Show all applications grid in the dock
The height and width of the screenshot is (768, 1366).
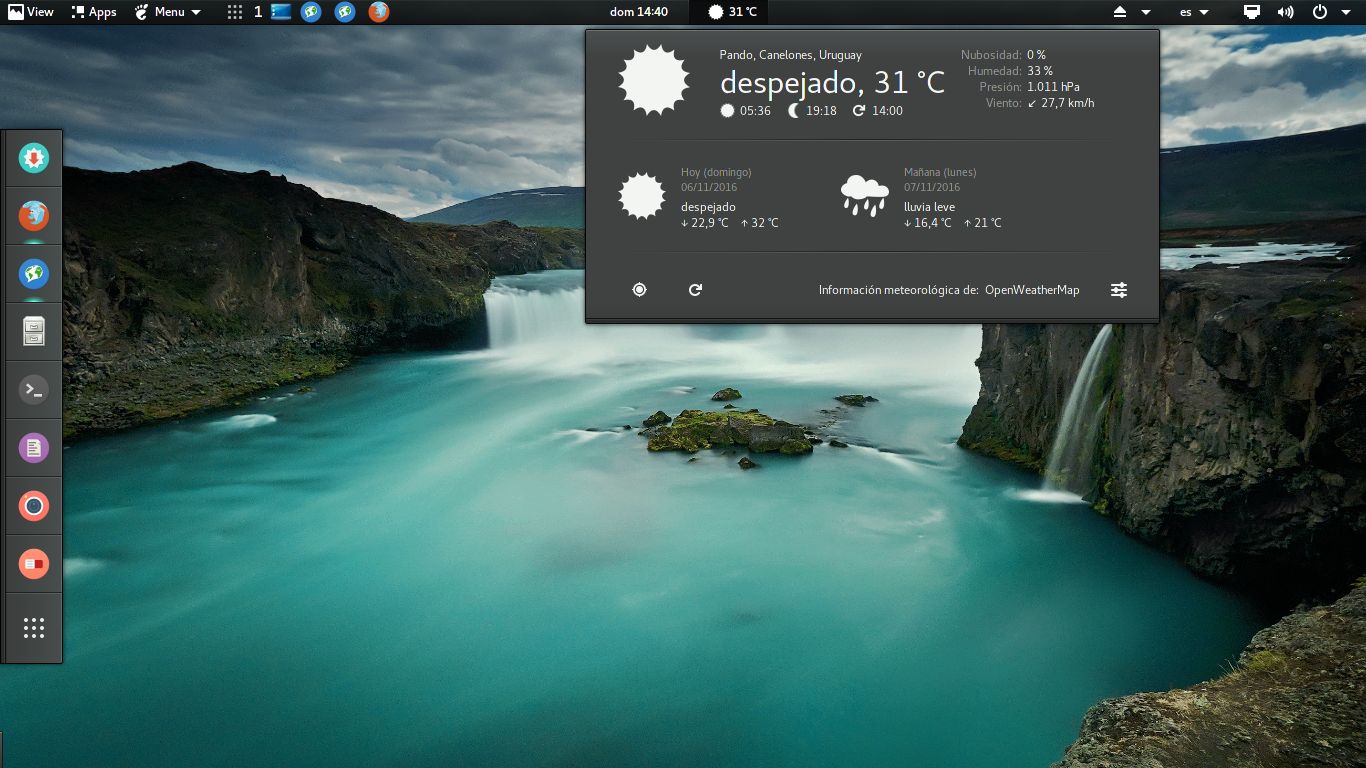[x=34, y=628]
